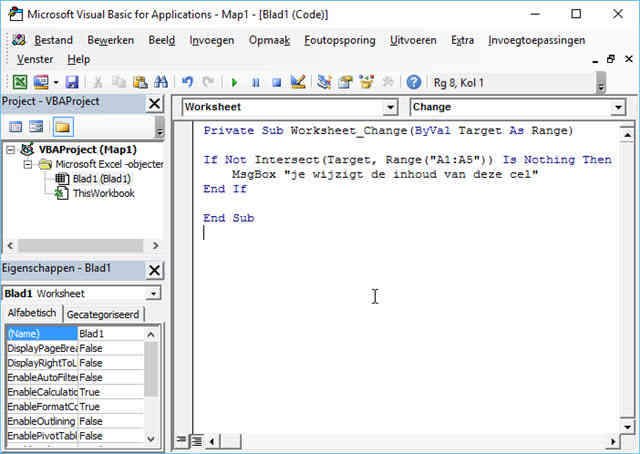Viewport: 640px width, 454px height.
Task: Click the EnableOutlining False value
Action: point(111,421)
